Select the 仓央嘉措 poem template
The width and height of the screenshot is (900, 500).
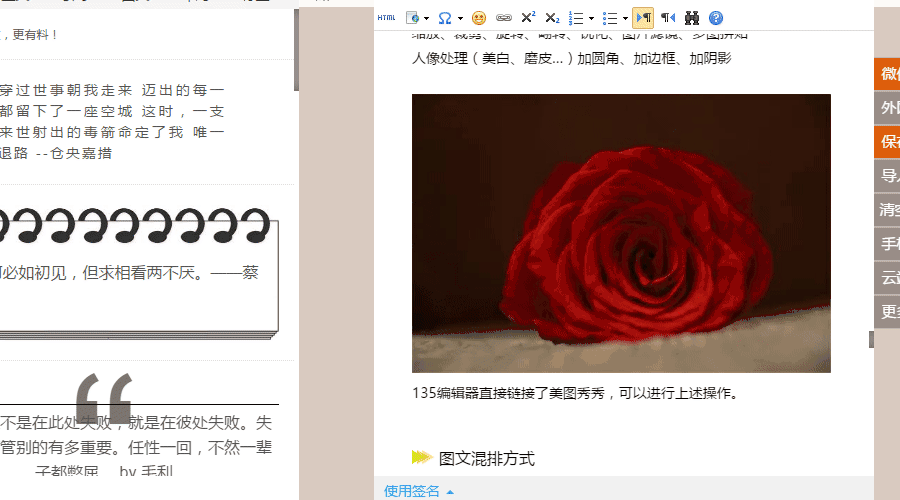coord(112,122)
